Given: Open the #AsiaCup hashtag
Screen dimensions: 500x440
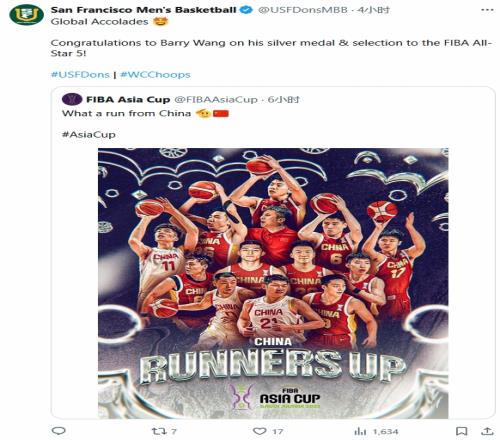Looking at the screenshot, I should pyautogui.click(x=89, y=134).
